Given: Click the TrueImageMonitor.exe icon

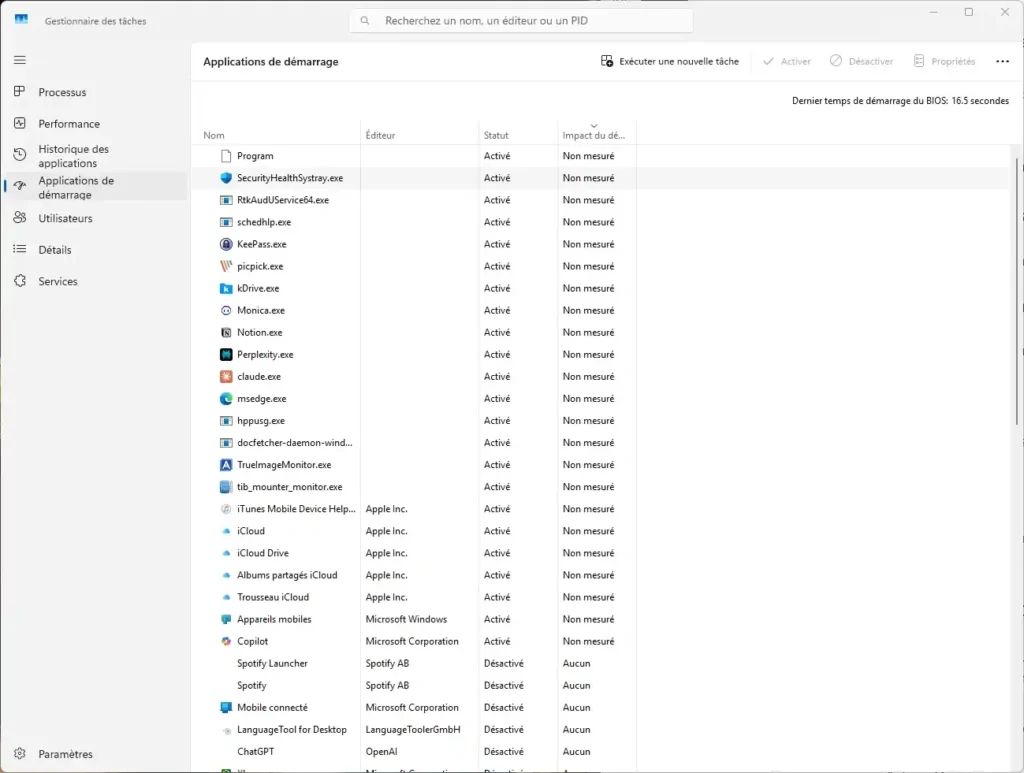Looking at the screenshot, I should click(226, 465).
